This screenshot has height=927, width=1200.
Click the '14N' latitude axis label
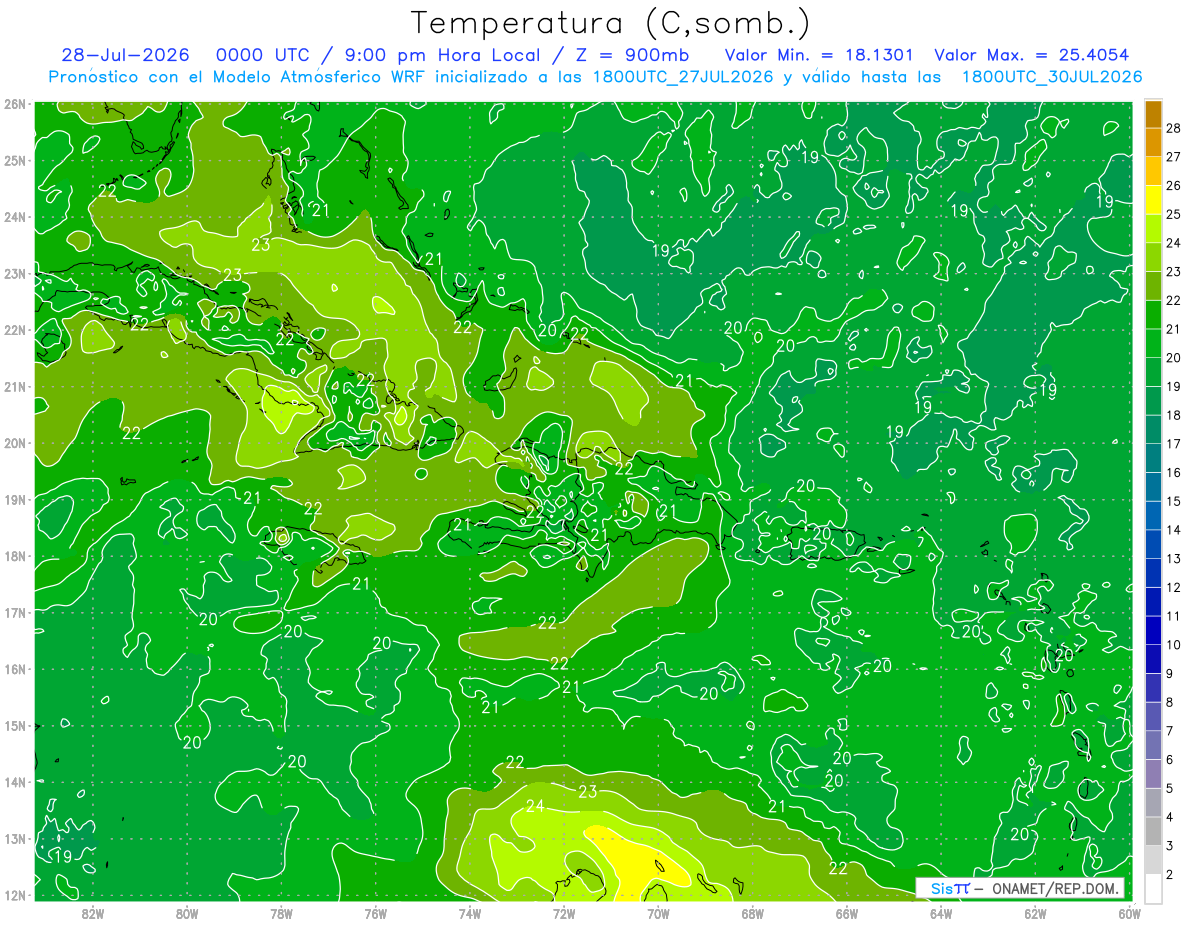click(x=15, y=782)
